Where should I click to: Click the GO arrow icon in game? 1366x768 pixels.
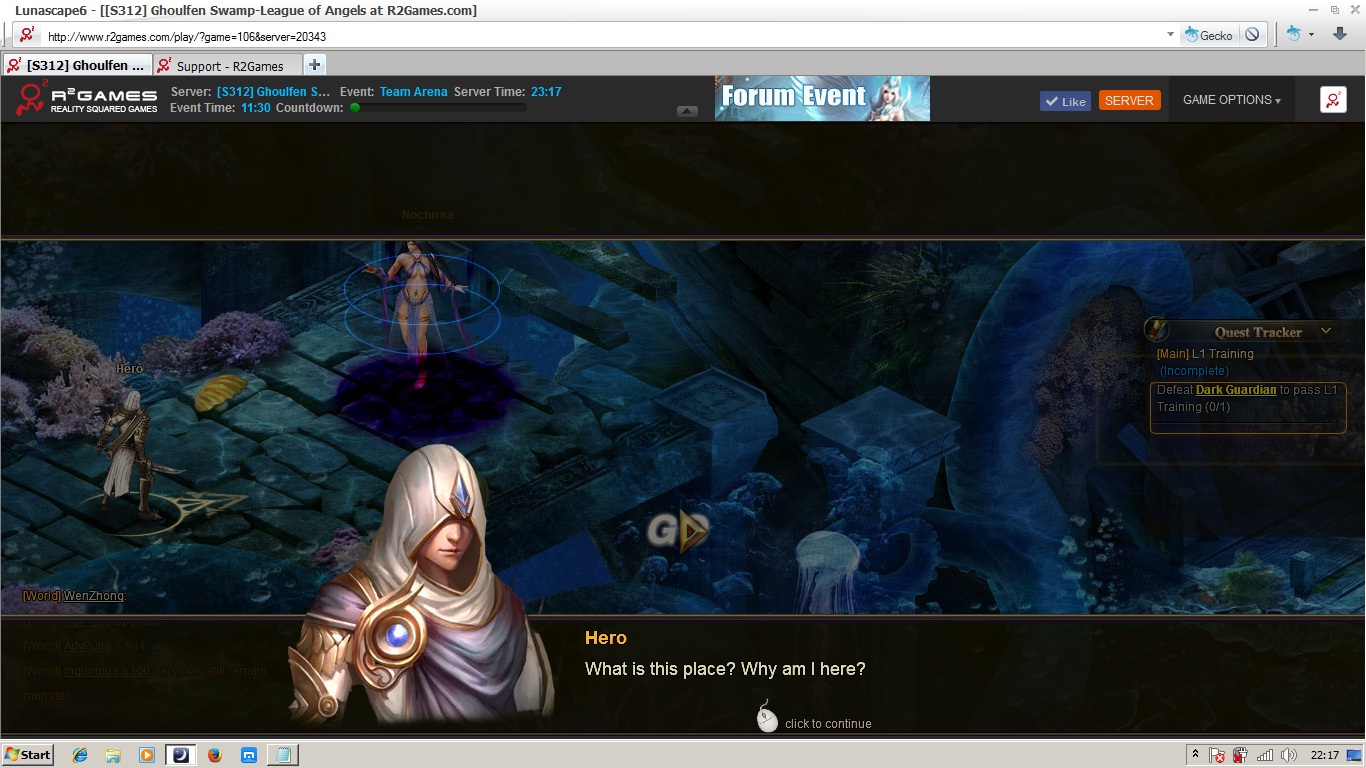pos(679,530)
